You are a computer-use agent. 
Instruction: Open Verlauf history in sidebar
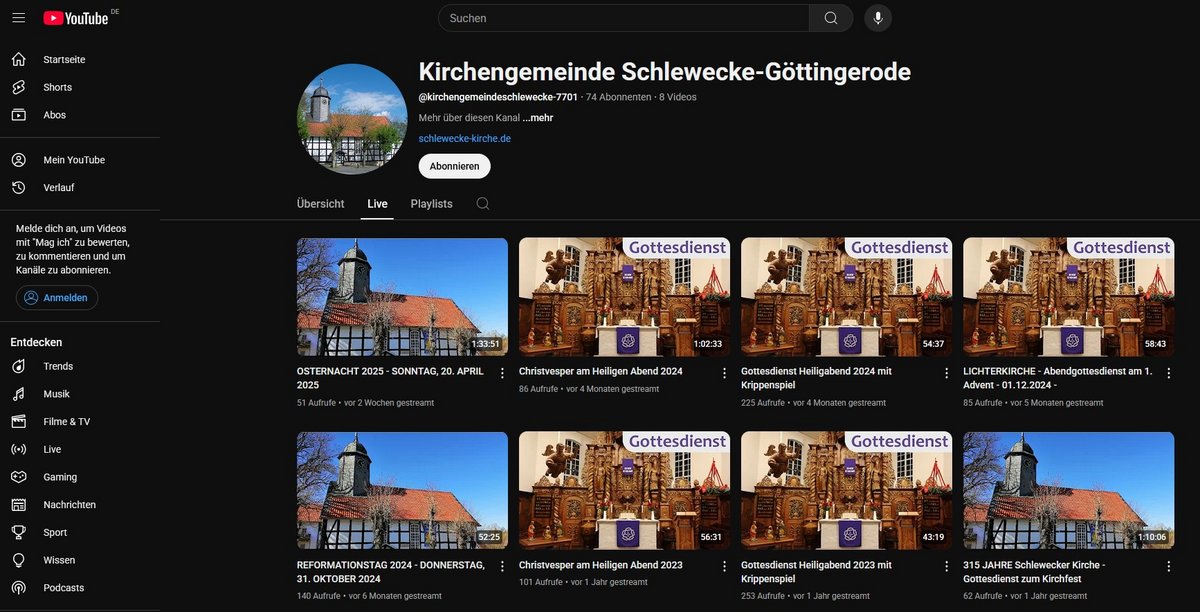click(x=58, y=187)
